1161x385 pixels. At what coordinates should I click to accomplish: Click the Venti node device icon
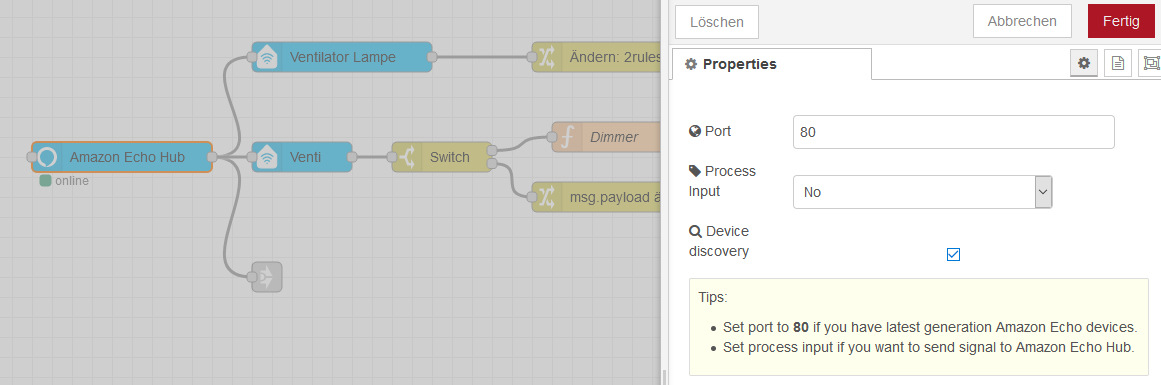click(x=267, y=157)
